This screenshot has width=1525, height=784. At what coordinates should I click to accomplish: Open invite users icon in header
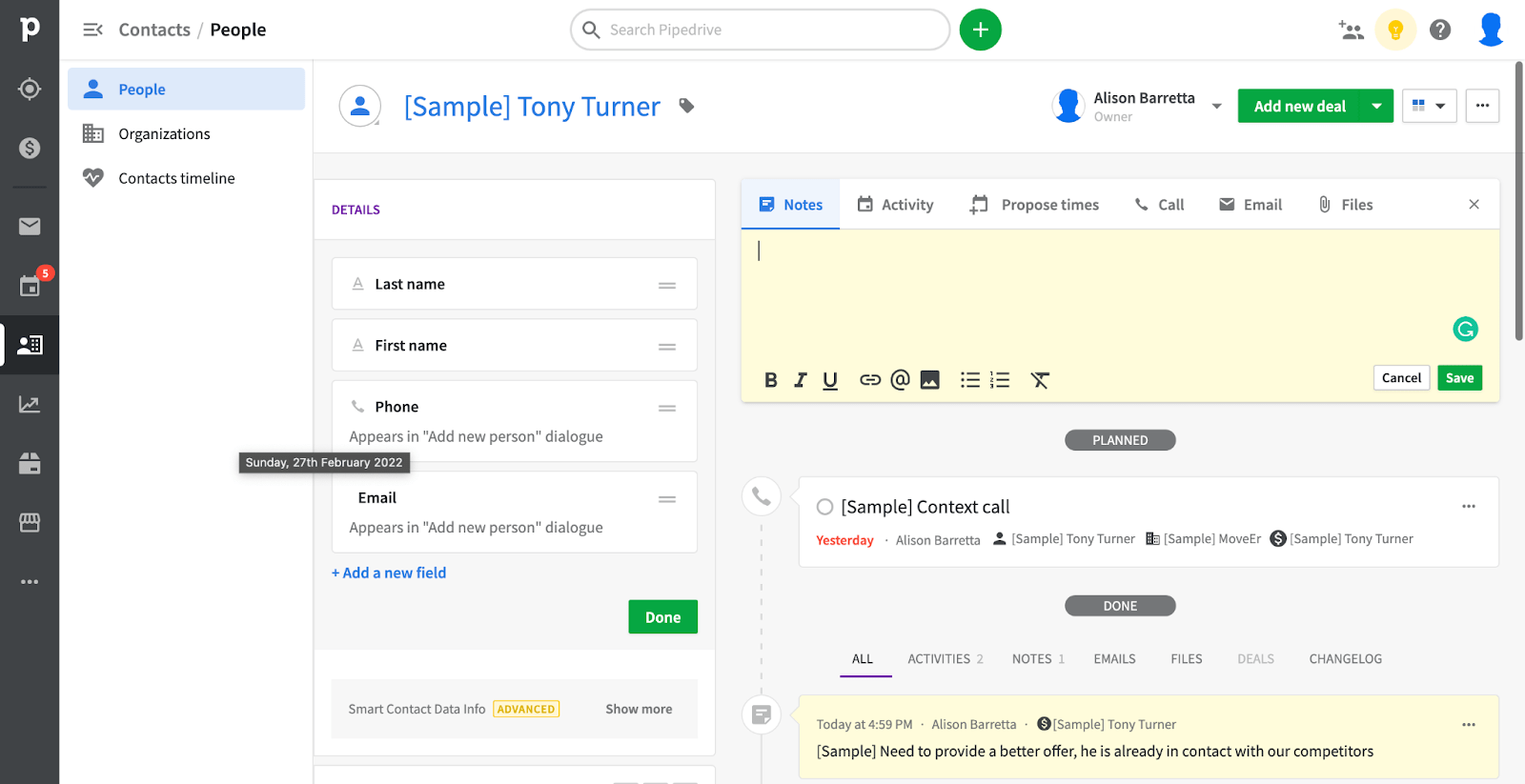click(1351, 30)
